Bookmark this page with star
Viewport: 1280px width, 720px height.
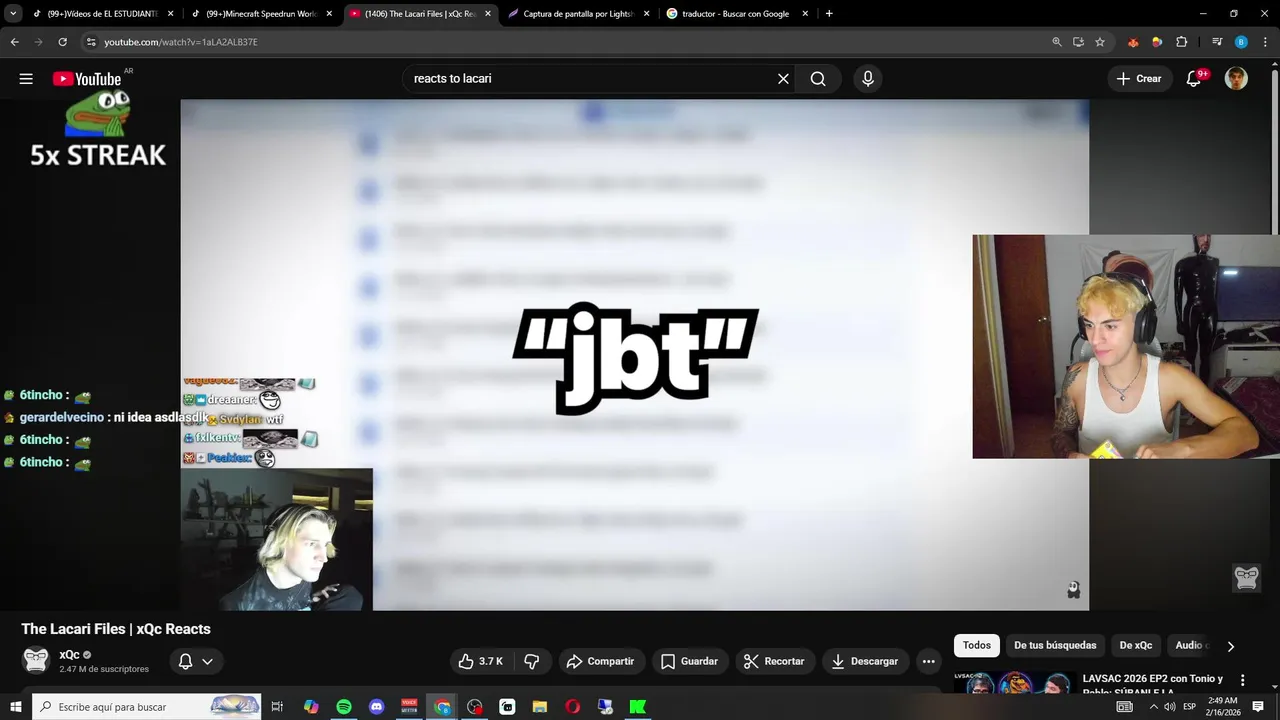point(1100,42)
